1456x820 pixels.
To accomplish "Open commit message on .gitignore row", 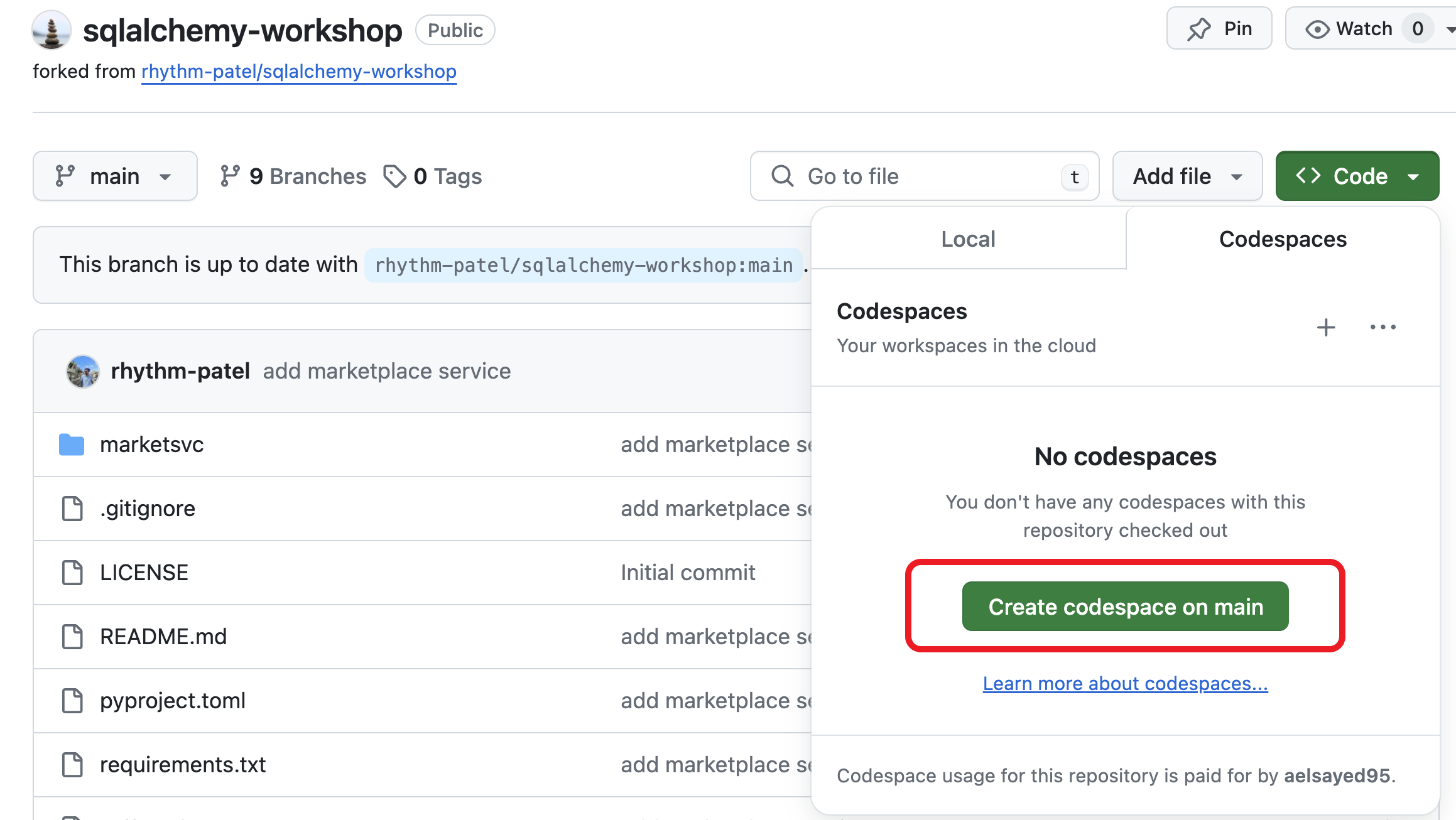I will click(716, 509).
